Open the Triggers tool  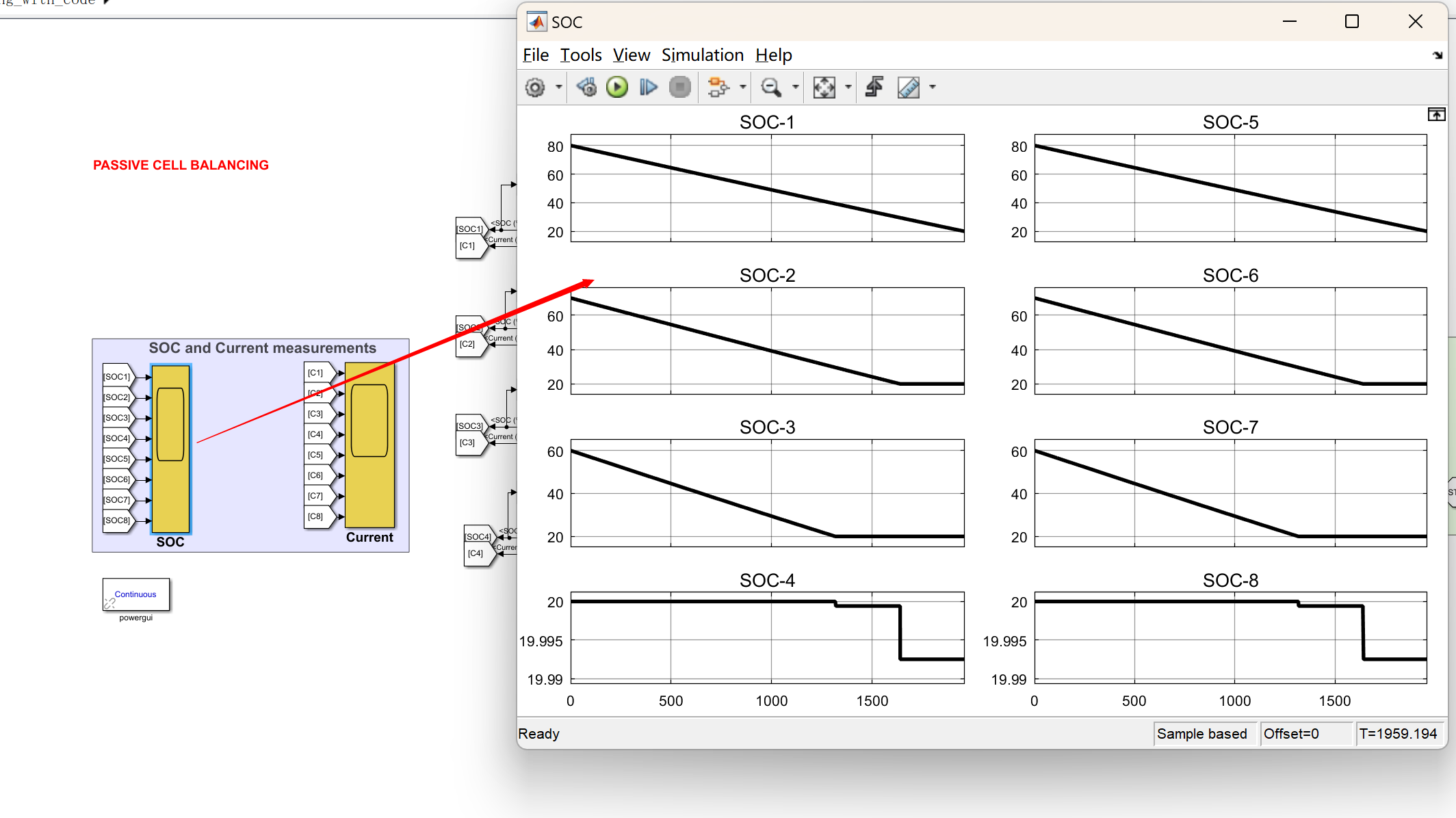tap(874, 88)
